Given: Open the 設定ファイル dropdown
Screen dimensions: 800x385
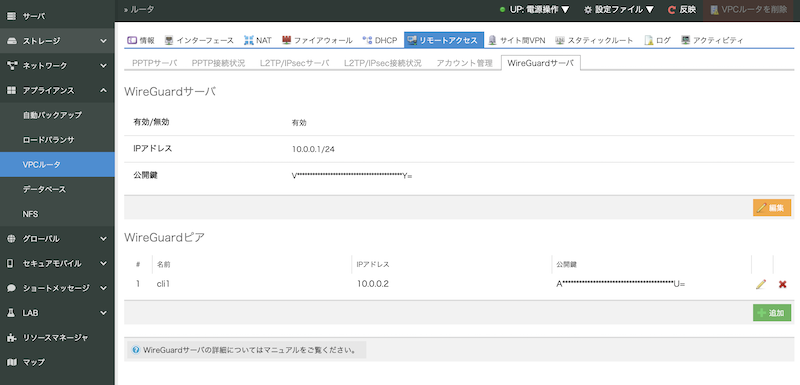Looking at the screenshot, I should (619, 10).
